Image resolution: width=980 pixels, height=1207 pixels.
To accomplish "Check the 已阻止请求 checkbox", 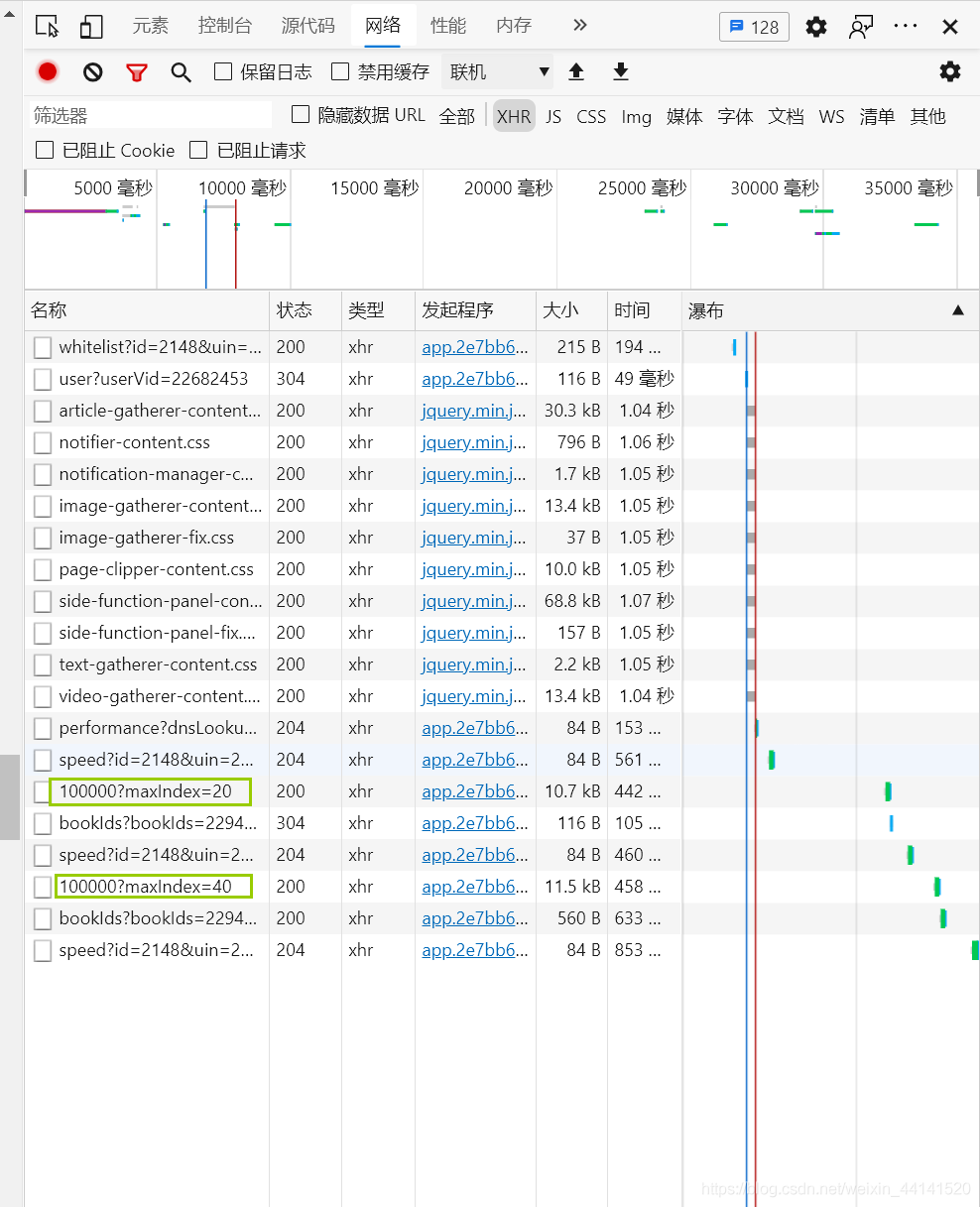I will tap(198, 150).
